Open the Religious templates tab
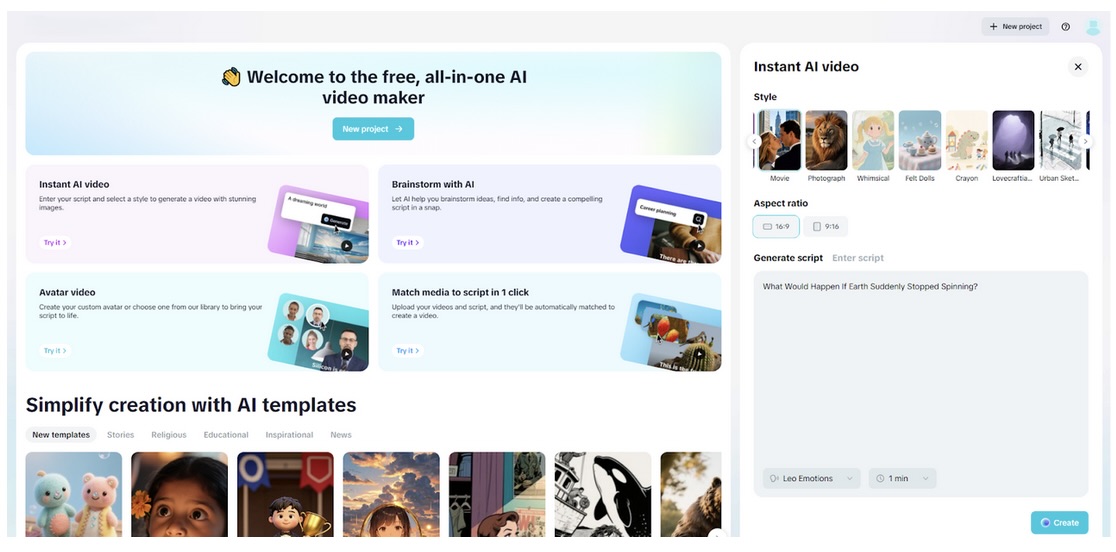The width and height of the screenshot is (1116, 552). tap(168, 435)
